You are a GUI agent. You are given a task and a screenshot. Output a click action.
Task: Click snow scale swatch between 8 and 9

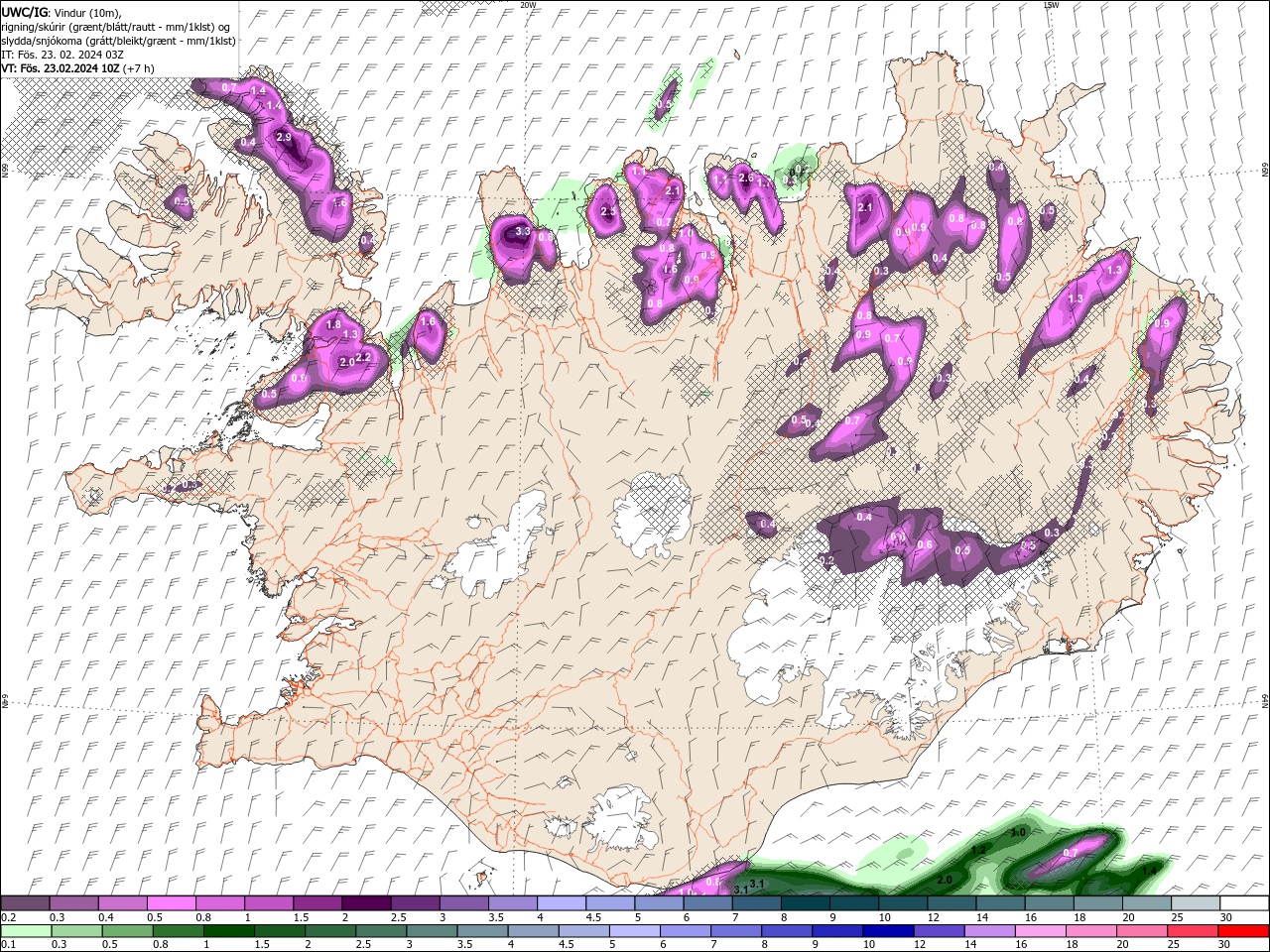click(805, 903)
